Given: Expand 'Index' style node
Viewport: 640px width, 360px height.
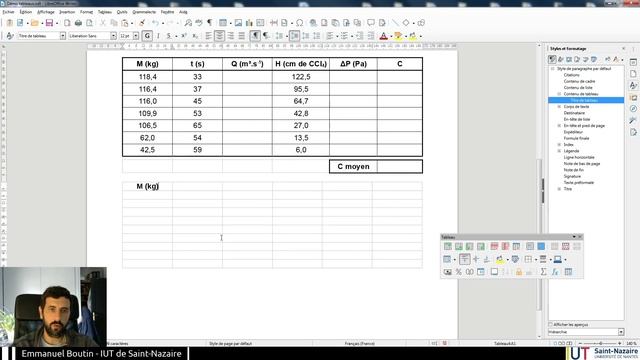Looking at the screenshot, I should tap(559, 144).
